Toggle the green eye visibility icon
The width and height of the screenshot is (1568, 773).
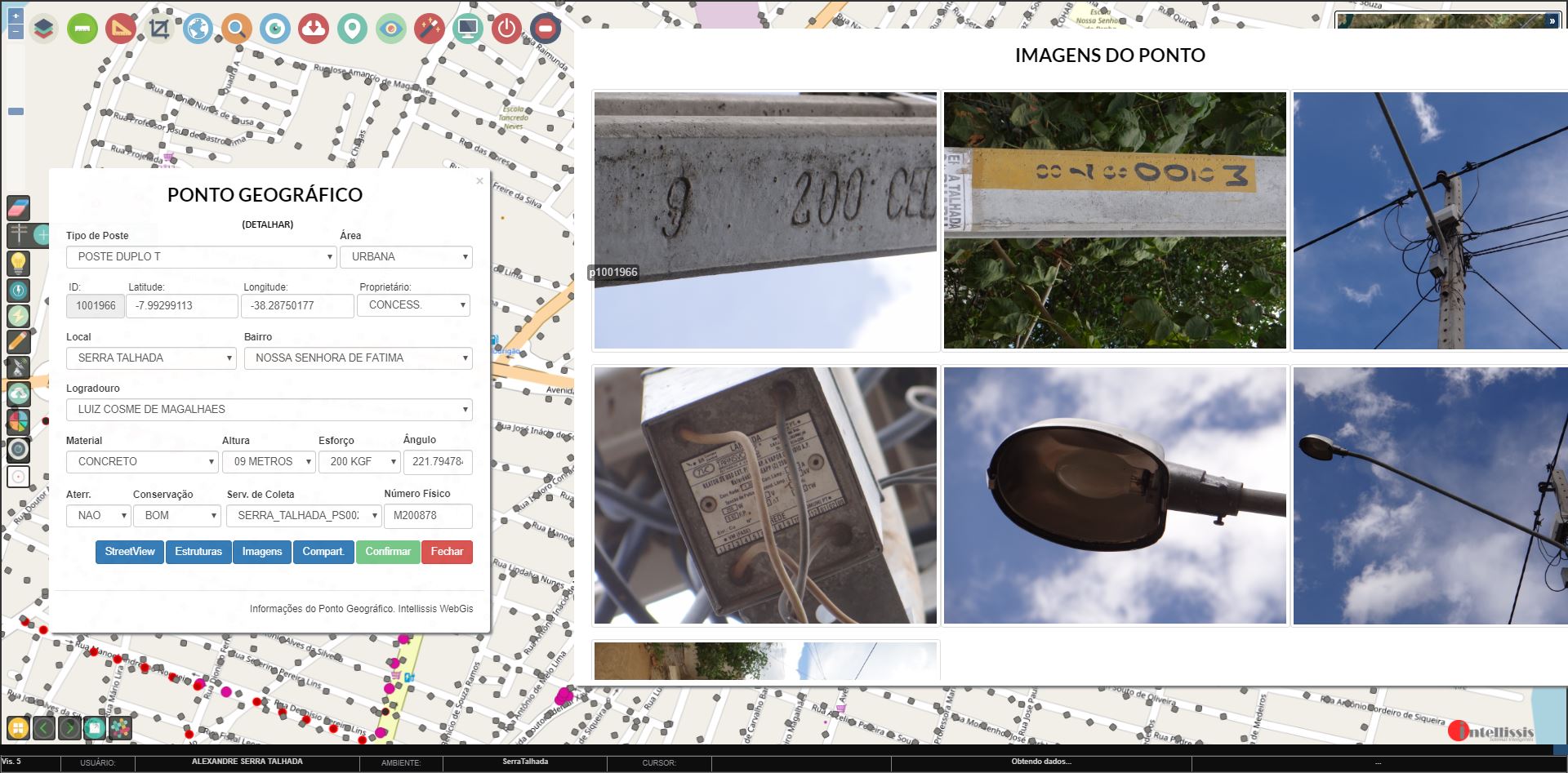pyautogui.click(x=391, y=29)
